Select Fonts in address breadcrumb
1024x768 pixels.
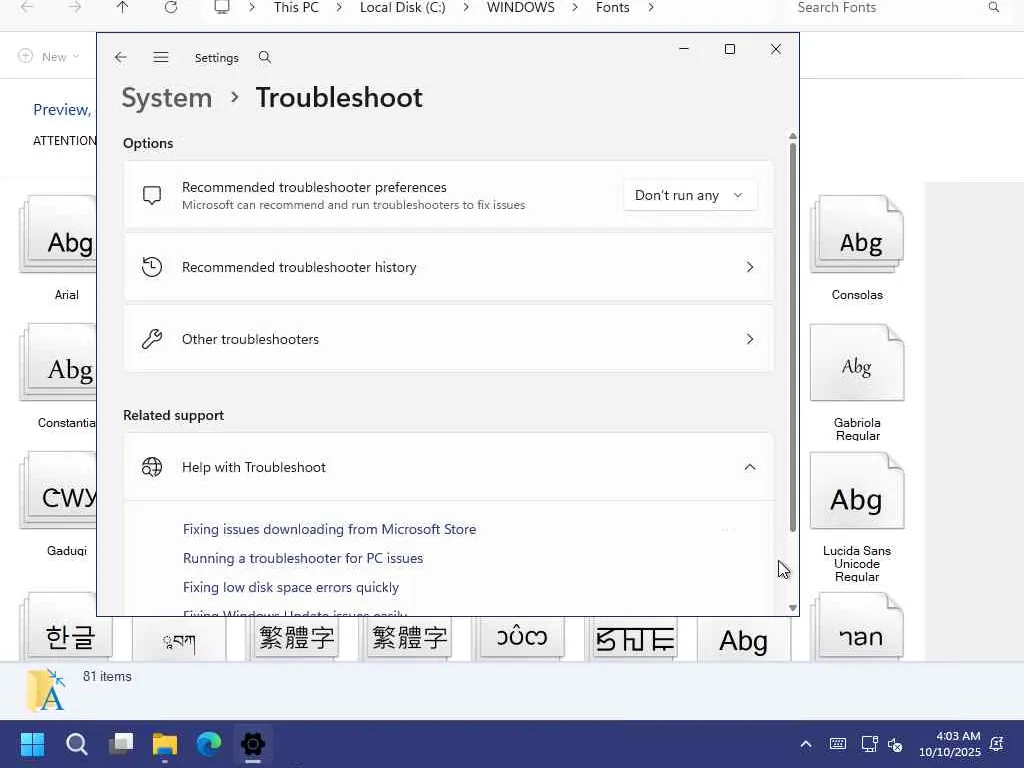[x=613, y=7]
